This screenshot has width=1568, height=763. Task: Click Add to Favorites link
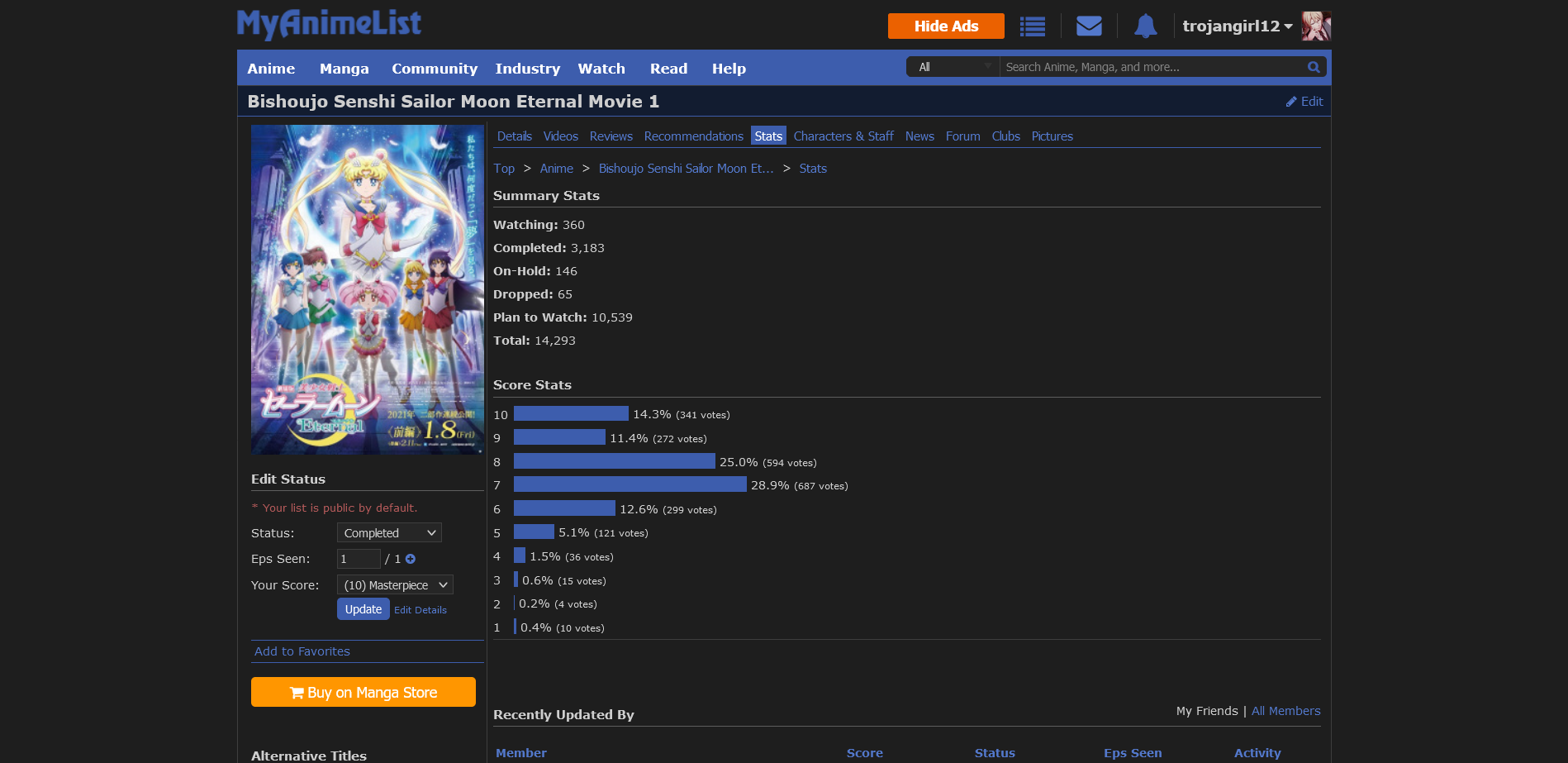302,651
